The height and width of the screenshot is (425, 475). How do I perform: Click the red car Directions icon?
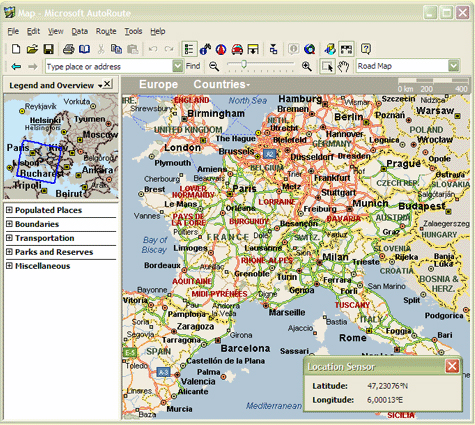[x=237, y=49]
